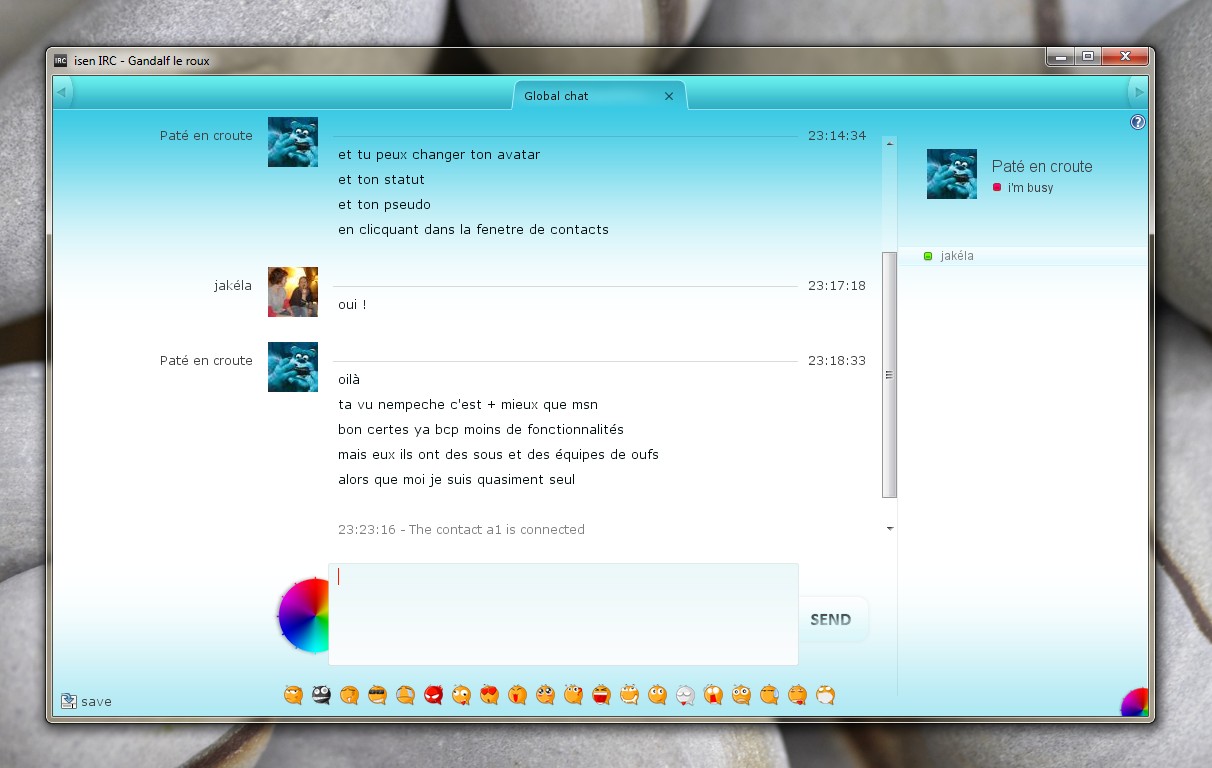Viewport: 1212px width, 768px height.
Task: Click the chat scrollbar thumb
Action: pos(889,375)
